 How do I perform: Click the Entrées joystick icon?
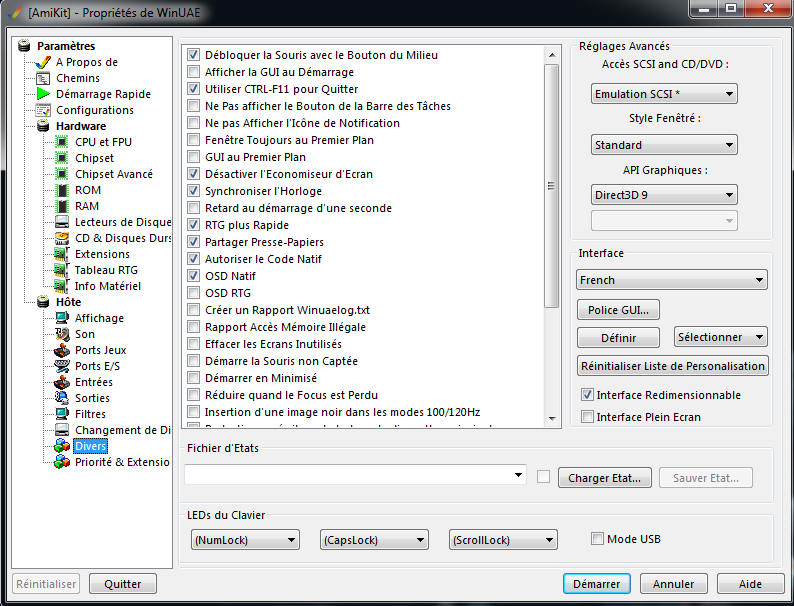[x=62, y=382]
